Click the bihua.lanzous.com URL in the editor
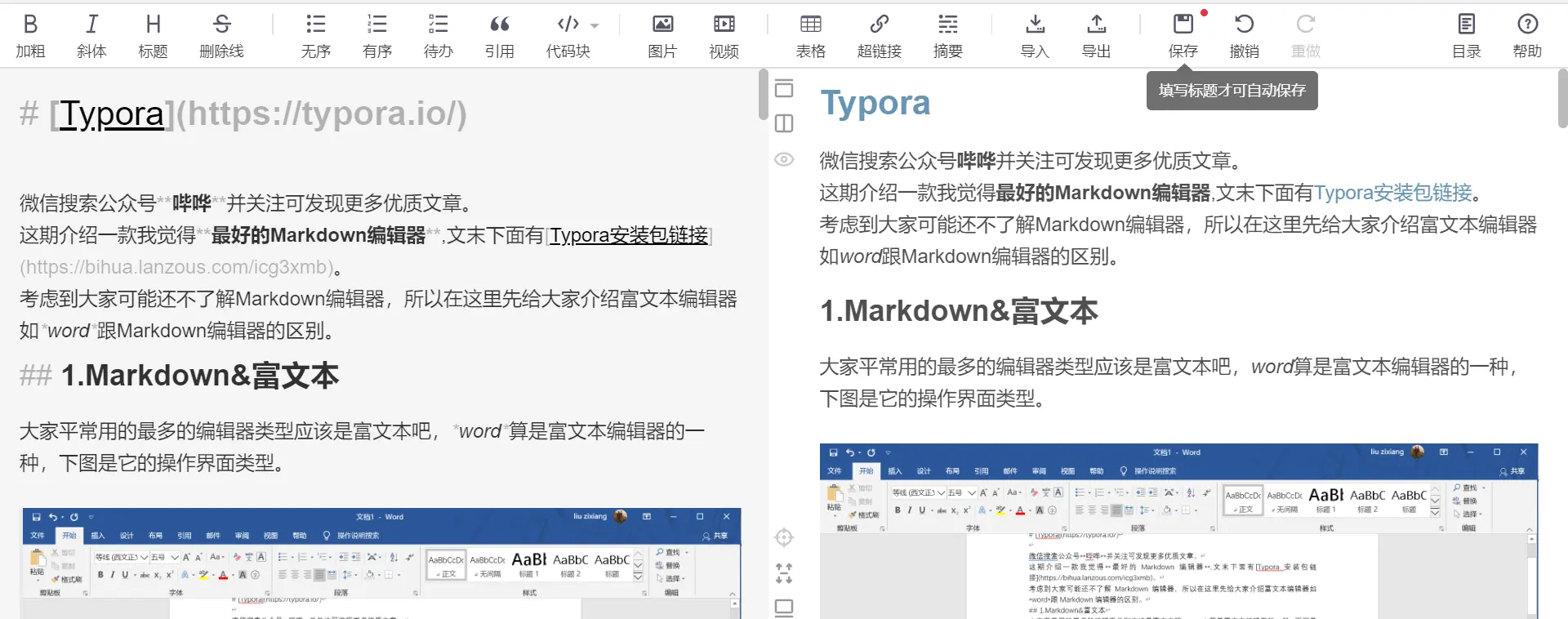The width and height of the screenshot is (1568, 619). (x=176, y=267)
